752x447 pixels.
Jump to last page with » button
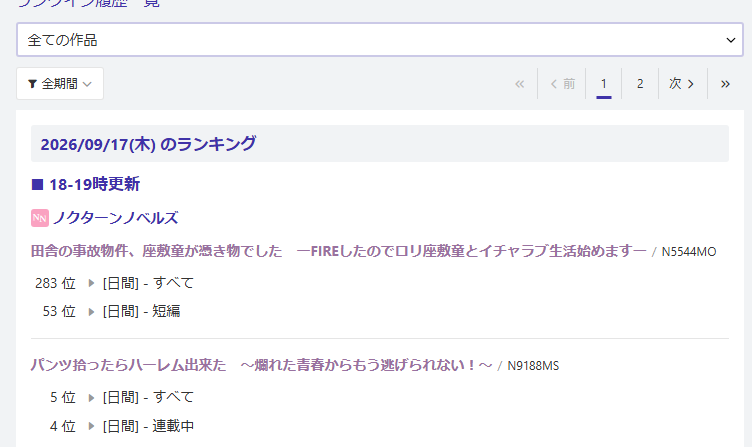pyautogui.click(x=725, y=84)
